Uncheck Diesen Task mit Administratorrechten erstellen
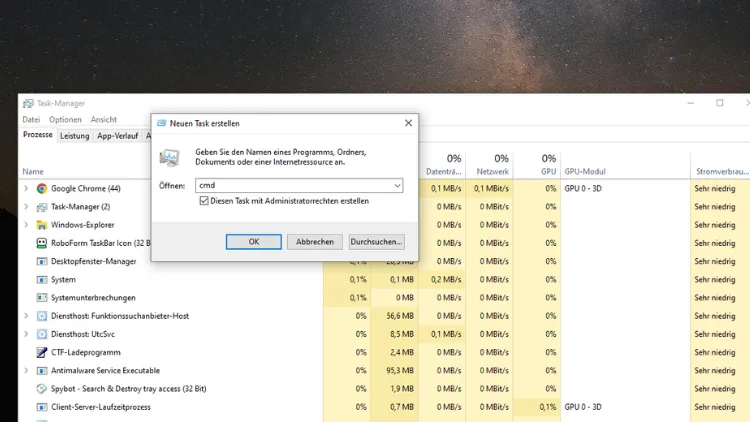The width and height of the screenshot is (750, 422). [204, 201]
